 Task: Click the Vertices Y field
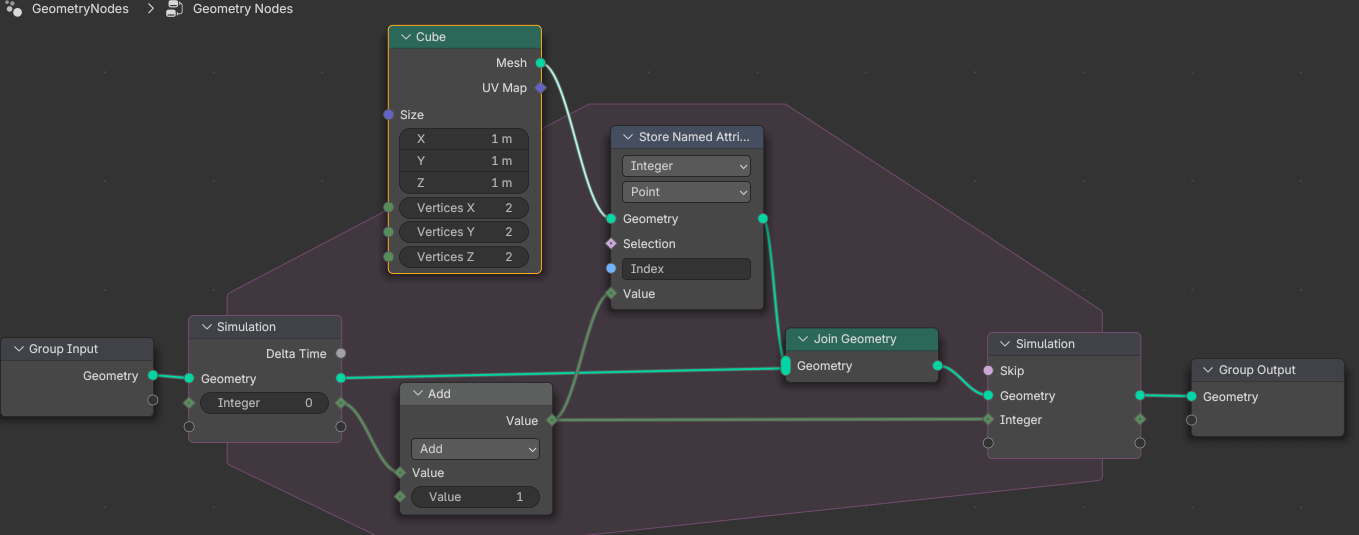click(464, 232)
